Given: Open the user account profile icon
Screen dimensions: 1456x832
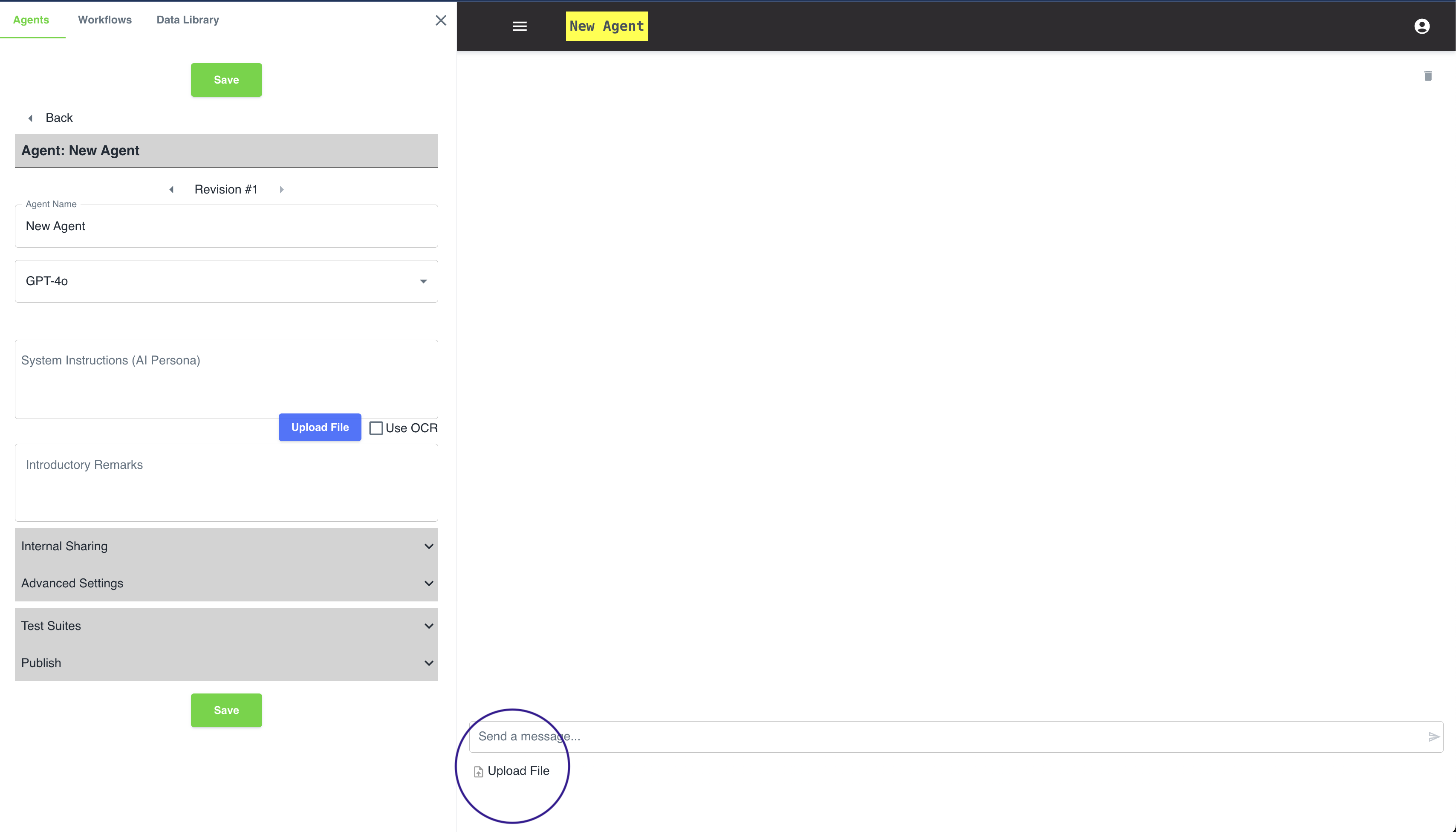Looking at the screenshot, I should (1422, 26).
